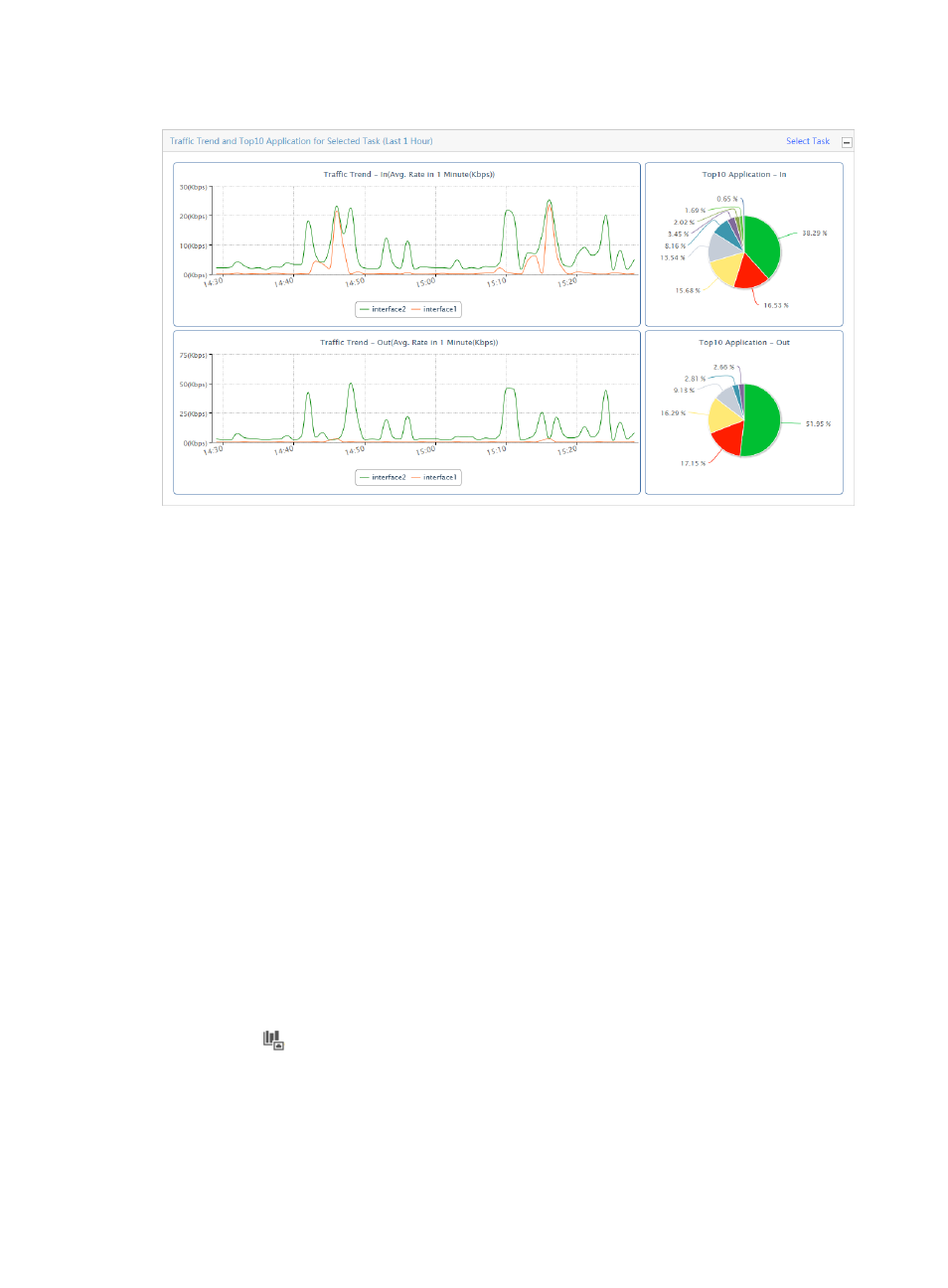The height and width of the screenshot is (1288, 948).
Task: Click the 'Top10 Application – In' title
Action: [744, 174]
